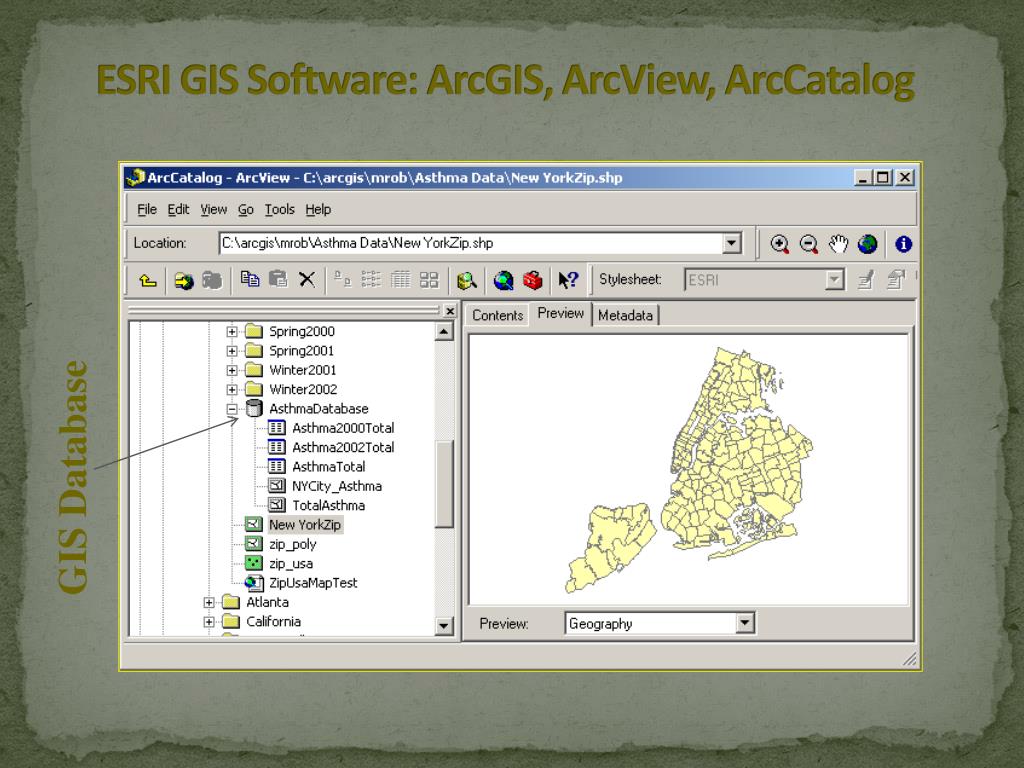Click the Disconnect from Folder icon
This screenshot has height=768, width=1024.
pyautogui.click(x=212, y=281)
